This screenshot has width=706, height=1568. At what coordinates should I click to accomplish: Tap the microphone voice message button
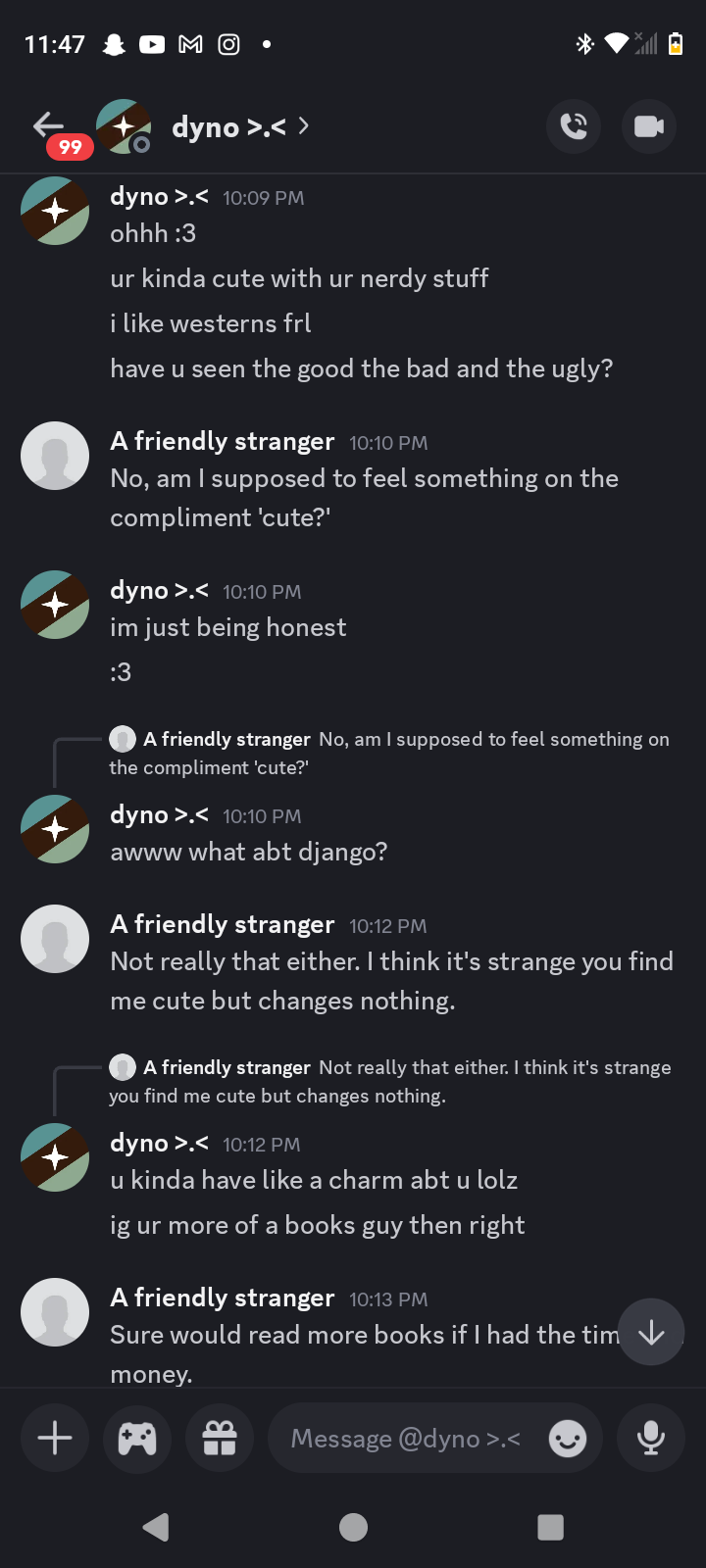[x=650, y=1438]
